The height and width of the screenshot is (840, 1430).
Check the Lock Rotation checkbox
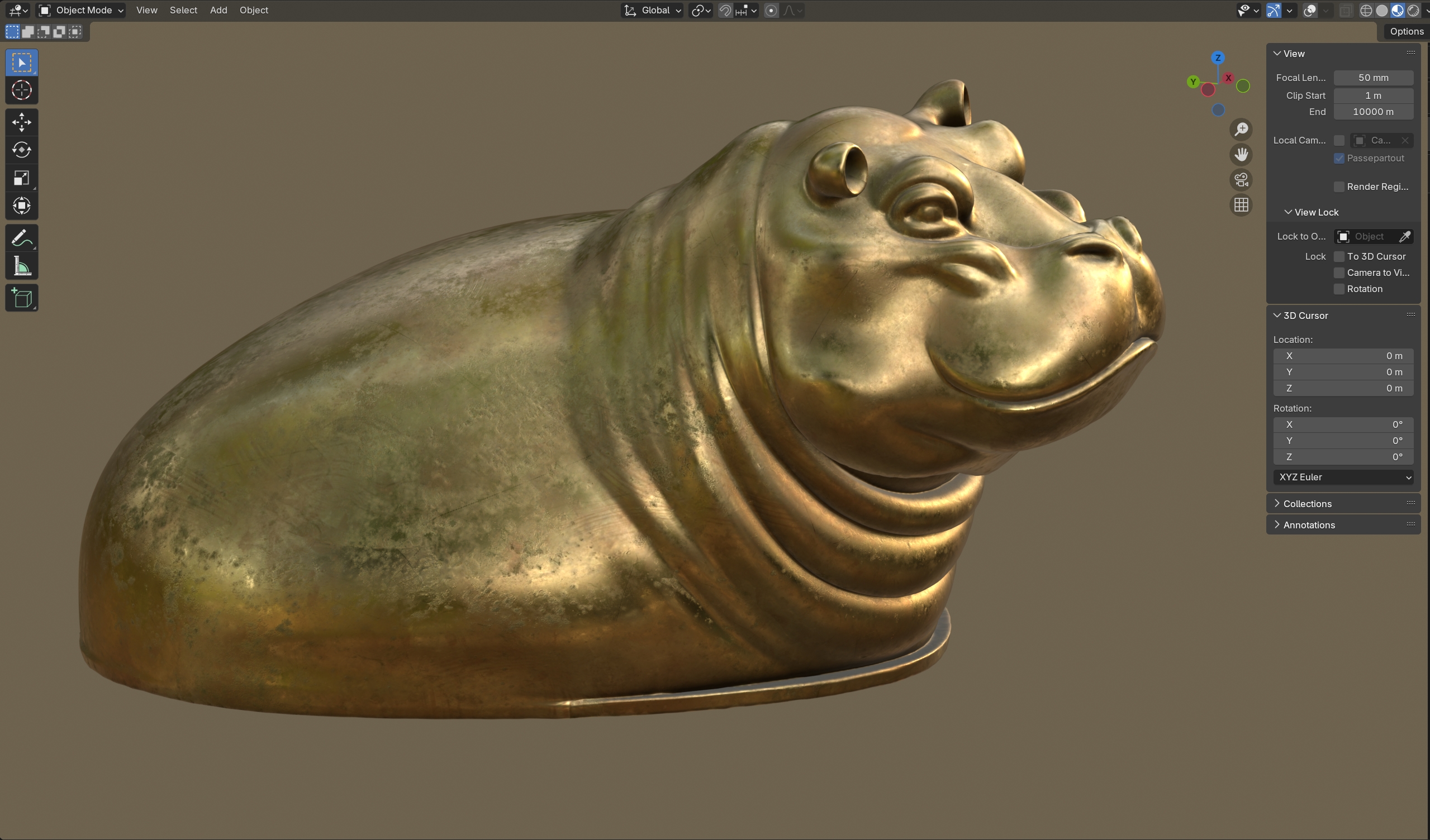click(1339, 289)
